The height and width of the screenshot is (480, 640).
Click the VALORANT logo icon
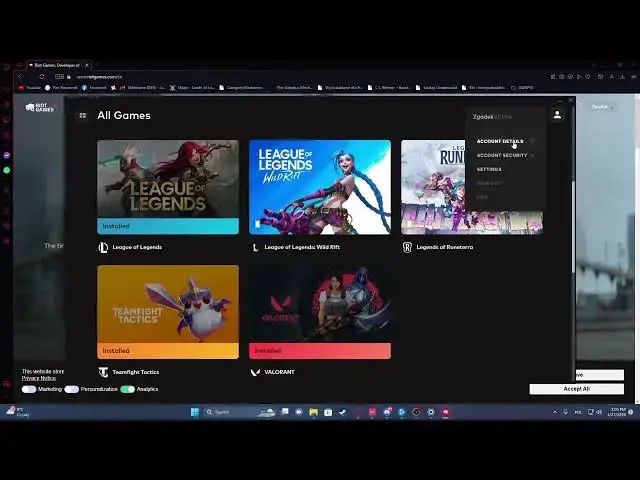pyautogui.click(x=255, y=372)
